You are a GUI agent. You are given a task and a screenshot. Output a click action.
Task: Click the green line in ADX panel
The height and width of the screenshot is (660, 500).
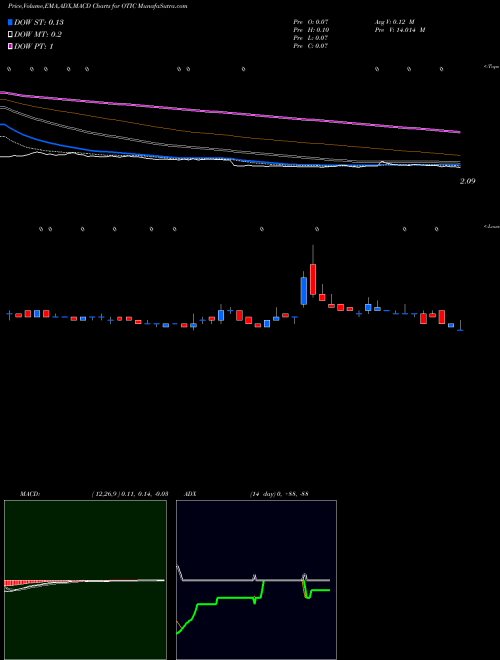point(236,597)
